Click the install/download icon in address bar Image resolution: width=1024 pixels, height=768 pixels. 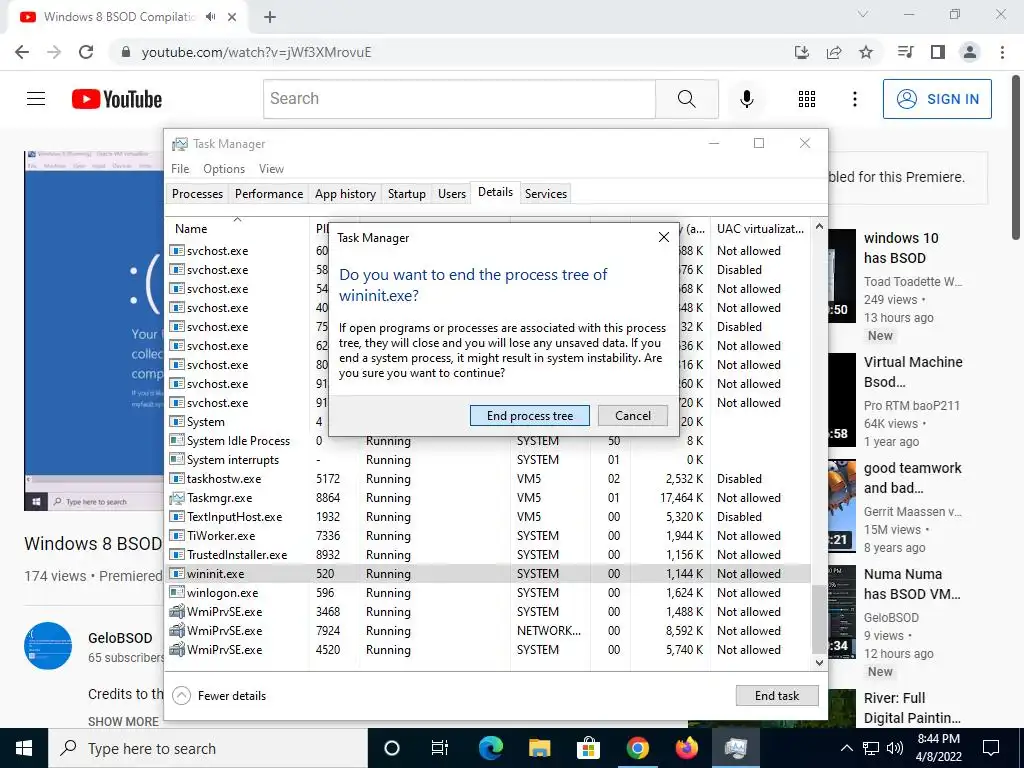[x=802, y=52]
